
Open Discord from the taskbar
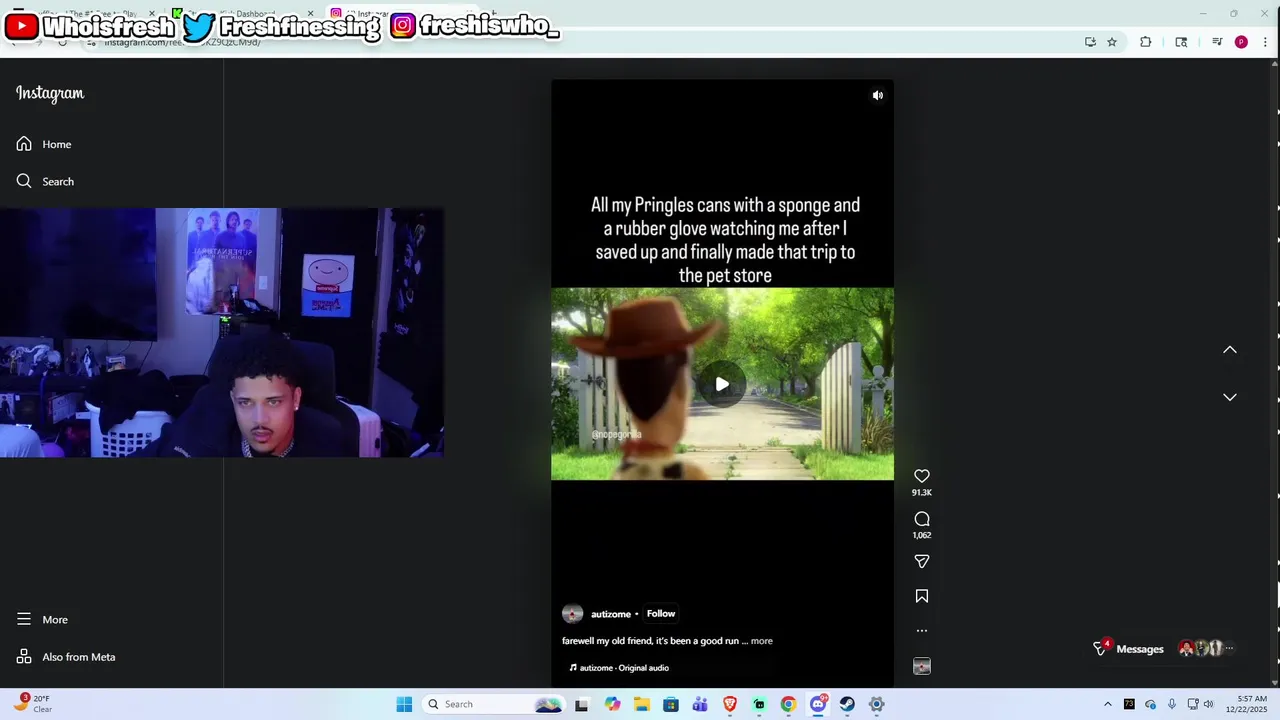pyautogui.click(x=818, y=704)
